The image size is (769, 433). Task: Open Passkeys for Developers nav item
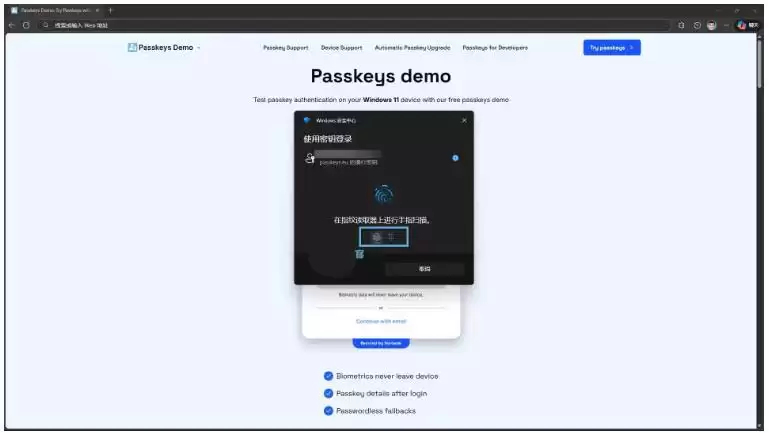pos(495,48)
